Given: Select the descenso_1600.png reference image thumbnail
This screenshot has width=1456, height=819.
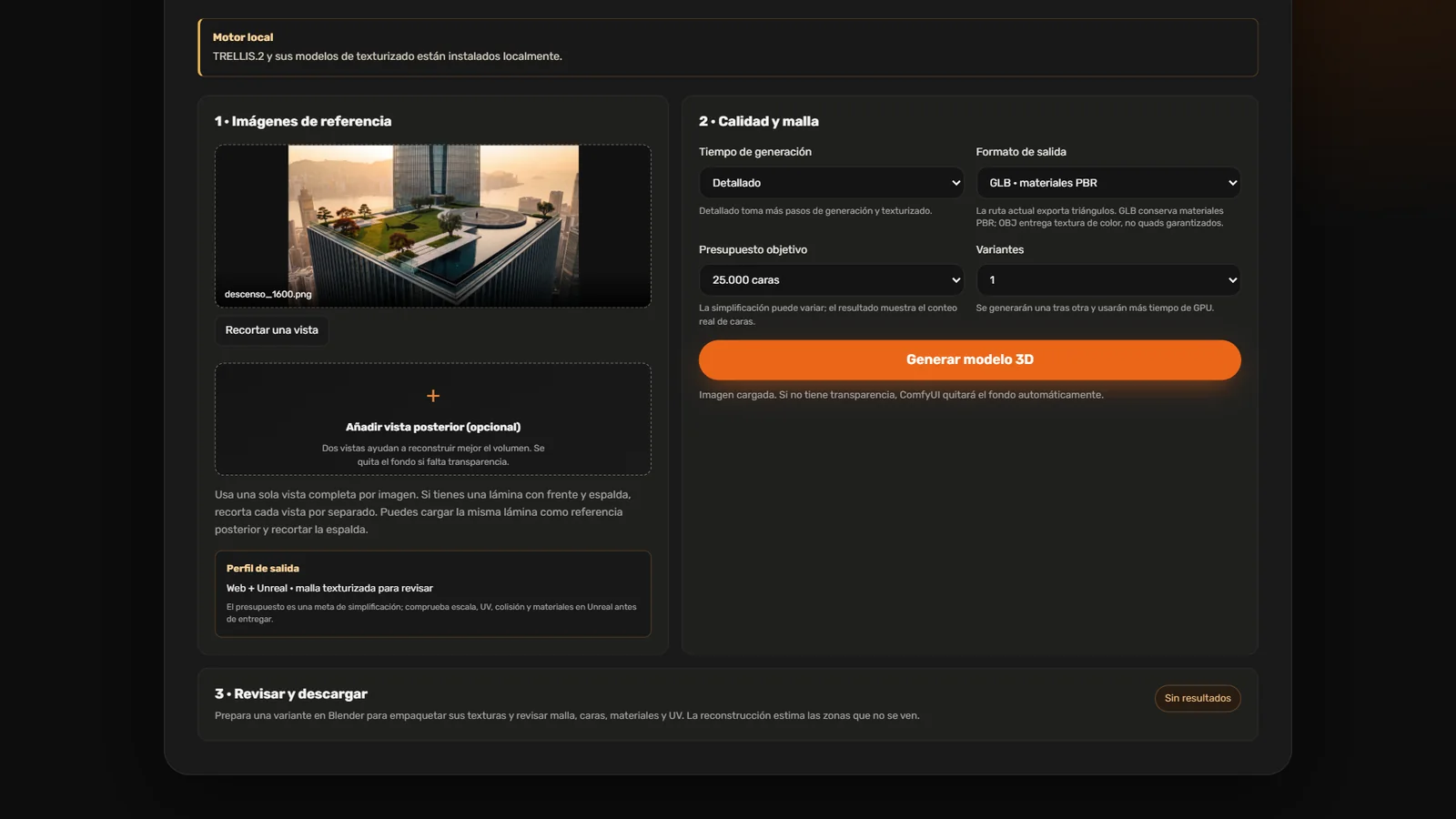Looking at the screenshot, I should pos(433,225).
